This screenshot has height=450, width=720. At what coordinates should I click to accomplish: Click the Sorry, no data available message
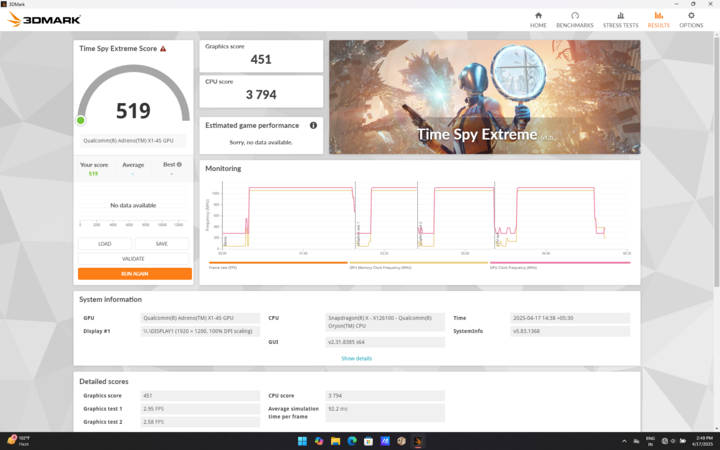[261, 142]
